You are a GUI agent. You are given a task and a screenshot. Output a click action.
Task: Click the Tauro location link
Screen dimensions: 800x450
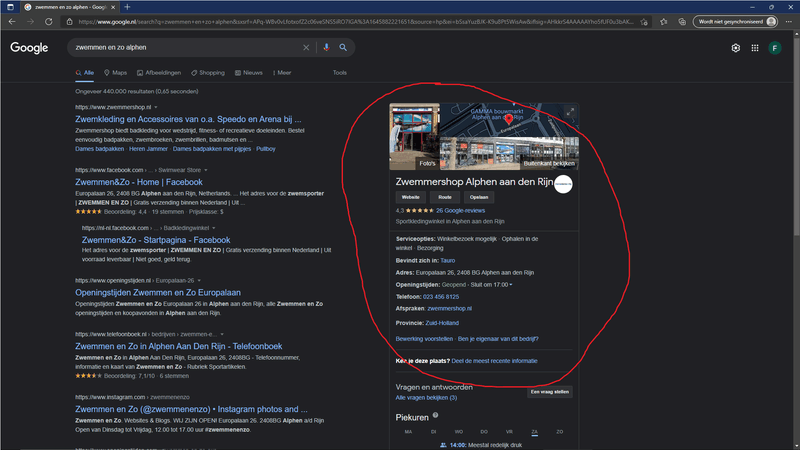(x=447, y=260)
